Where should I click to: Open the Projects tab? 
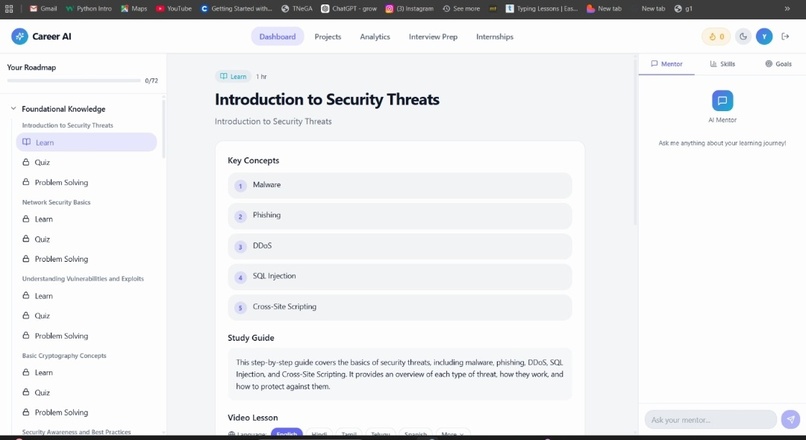328,36
